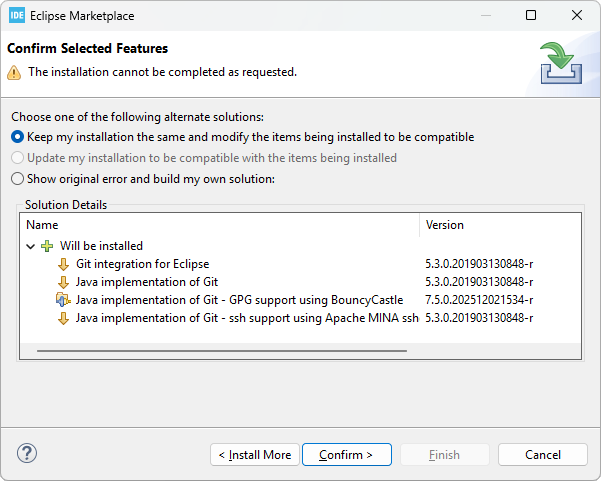Click the horizontal scrollbar in Solution Details
This screenshot has height=481, width=601.
(222, 351)
